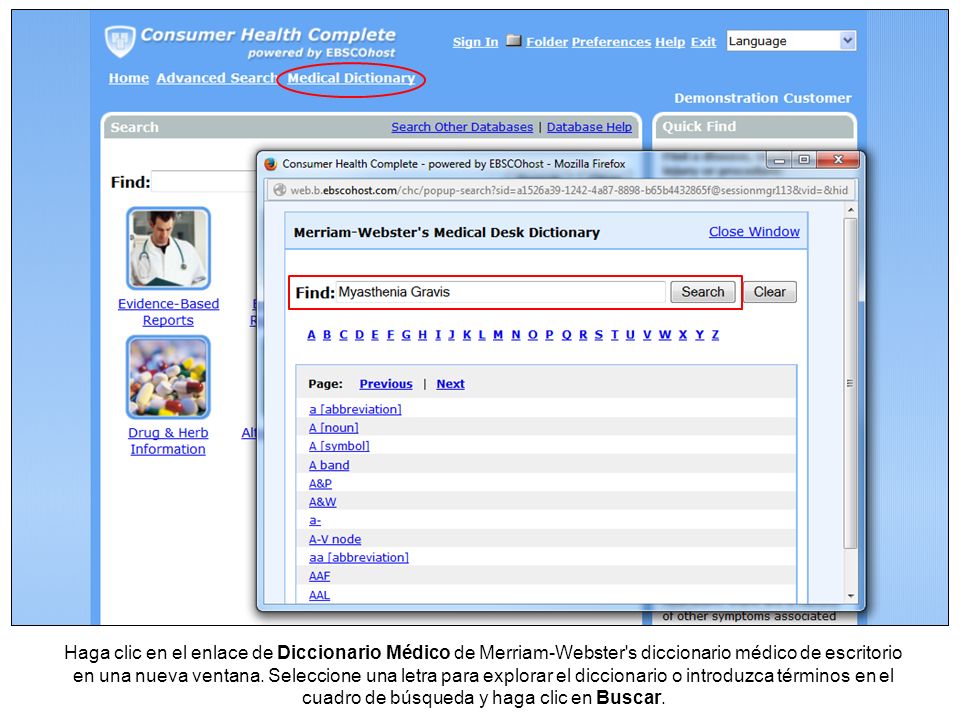Browse dictionary letter R
The width and height of the screenshot is (960, 720).
[583, 335]
